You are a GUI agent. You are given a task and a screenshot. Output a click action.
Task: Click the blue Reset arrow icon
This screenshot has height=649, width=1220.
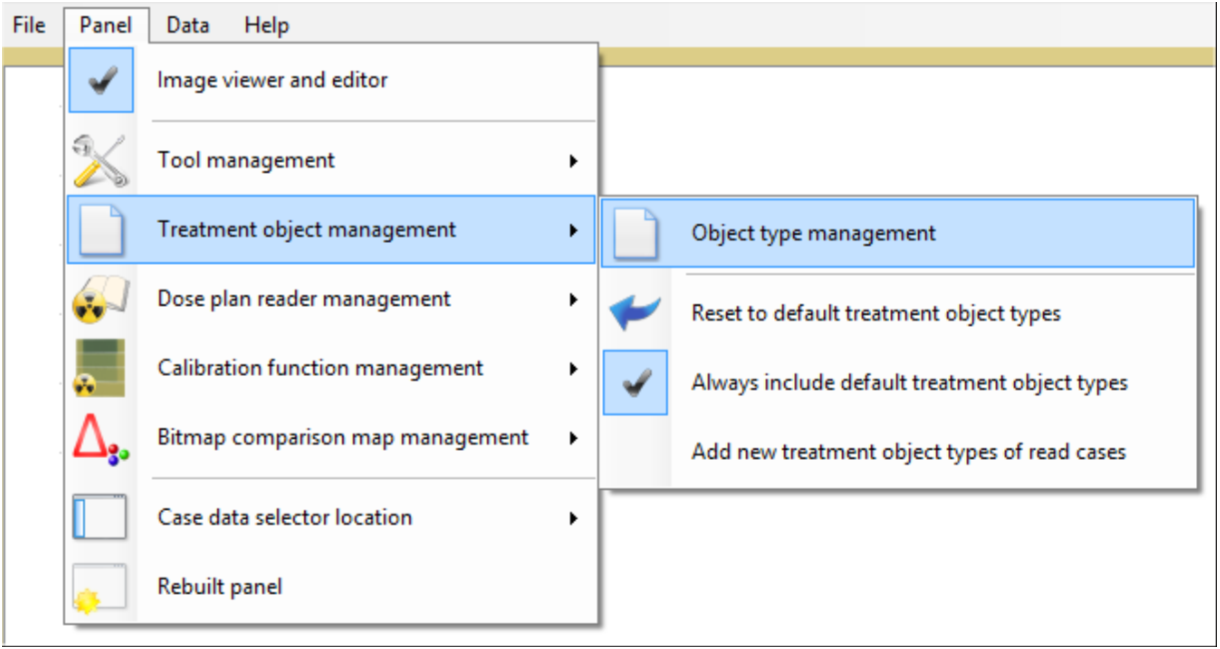point(635,313)
